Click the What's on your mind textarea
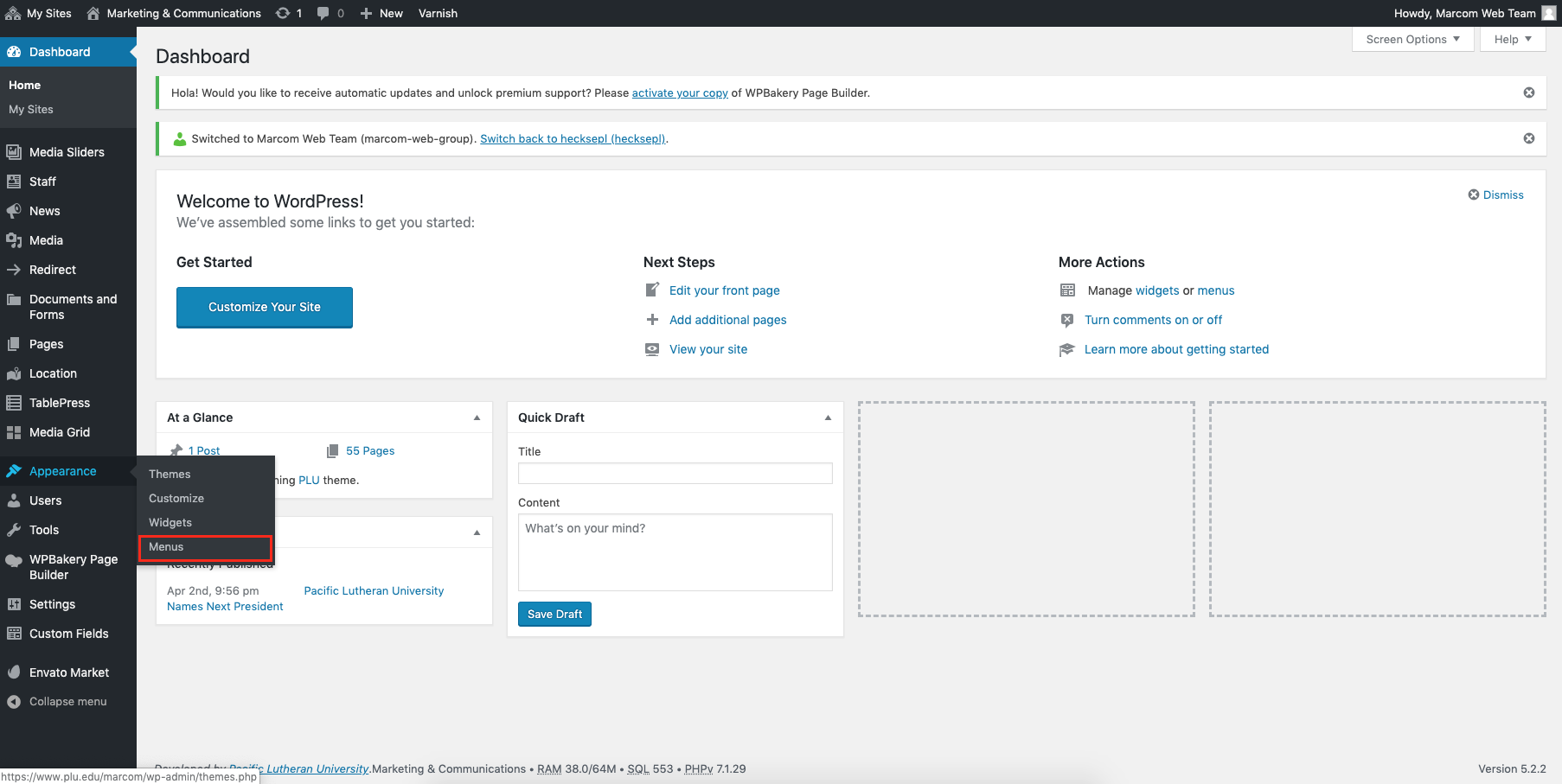Screen dimensions: 1562x784 click(x=675, y=552)
